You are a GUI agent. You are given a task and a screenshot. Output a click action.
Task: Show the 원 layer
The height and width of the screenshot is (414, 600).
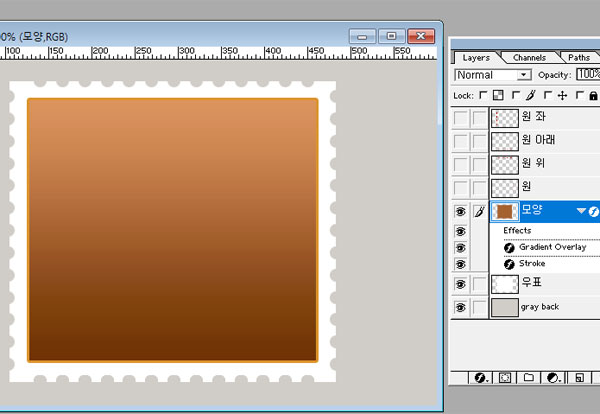point(460,188)
